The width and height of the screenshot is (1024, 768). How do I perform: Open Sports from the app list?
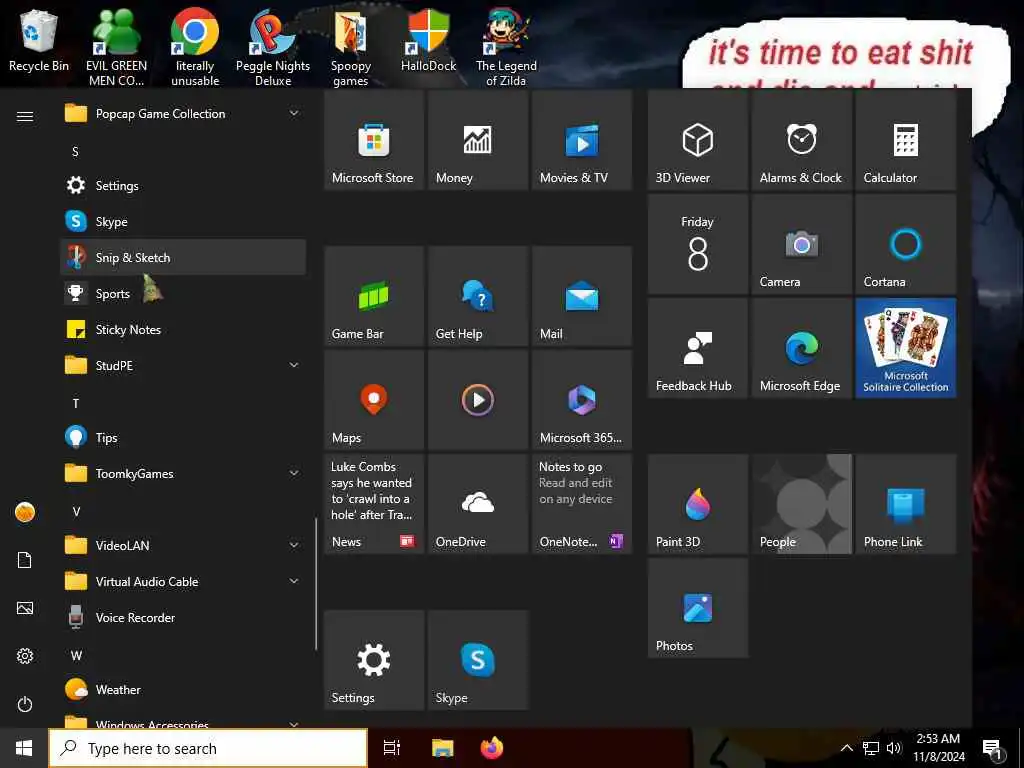pos(183,294)
